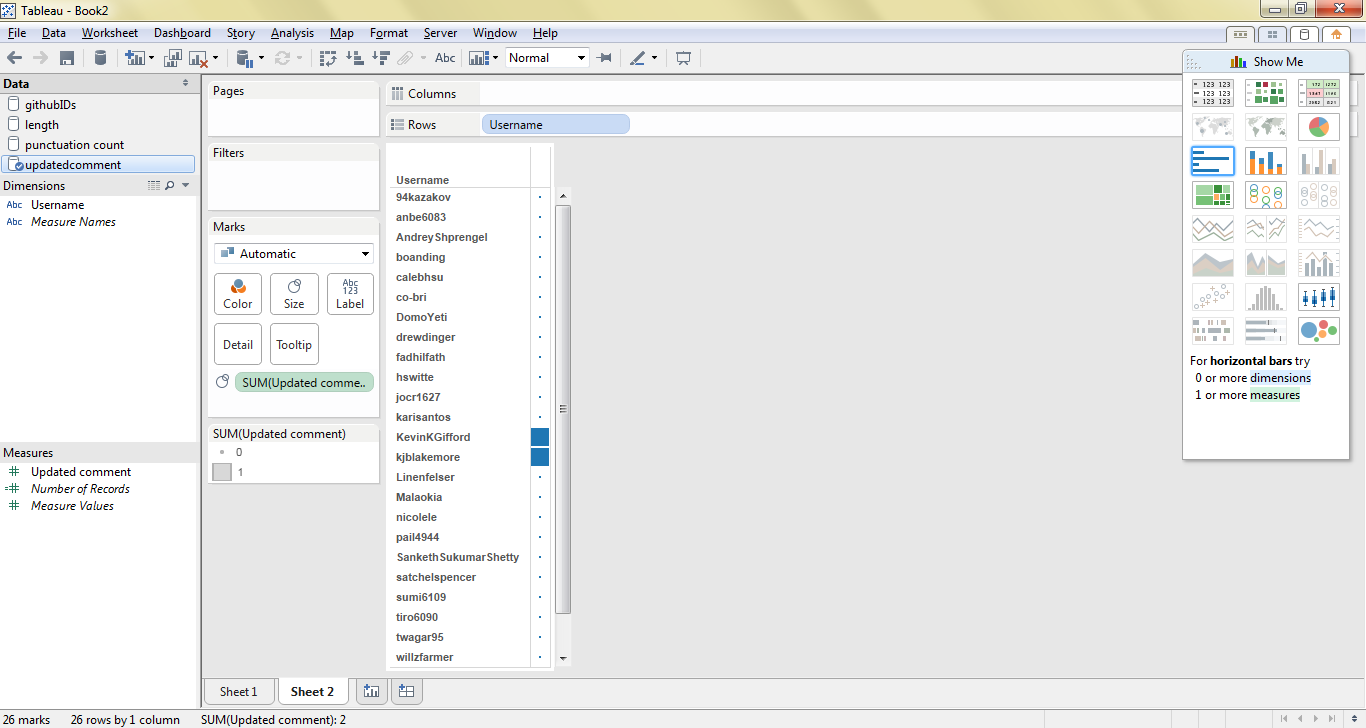1366x728 pixels.
Task: Select the Sheet 2 tab
Action: (x=313, y=691)
